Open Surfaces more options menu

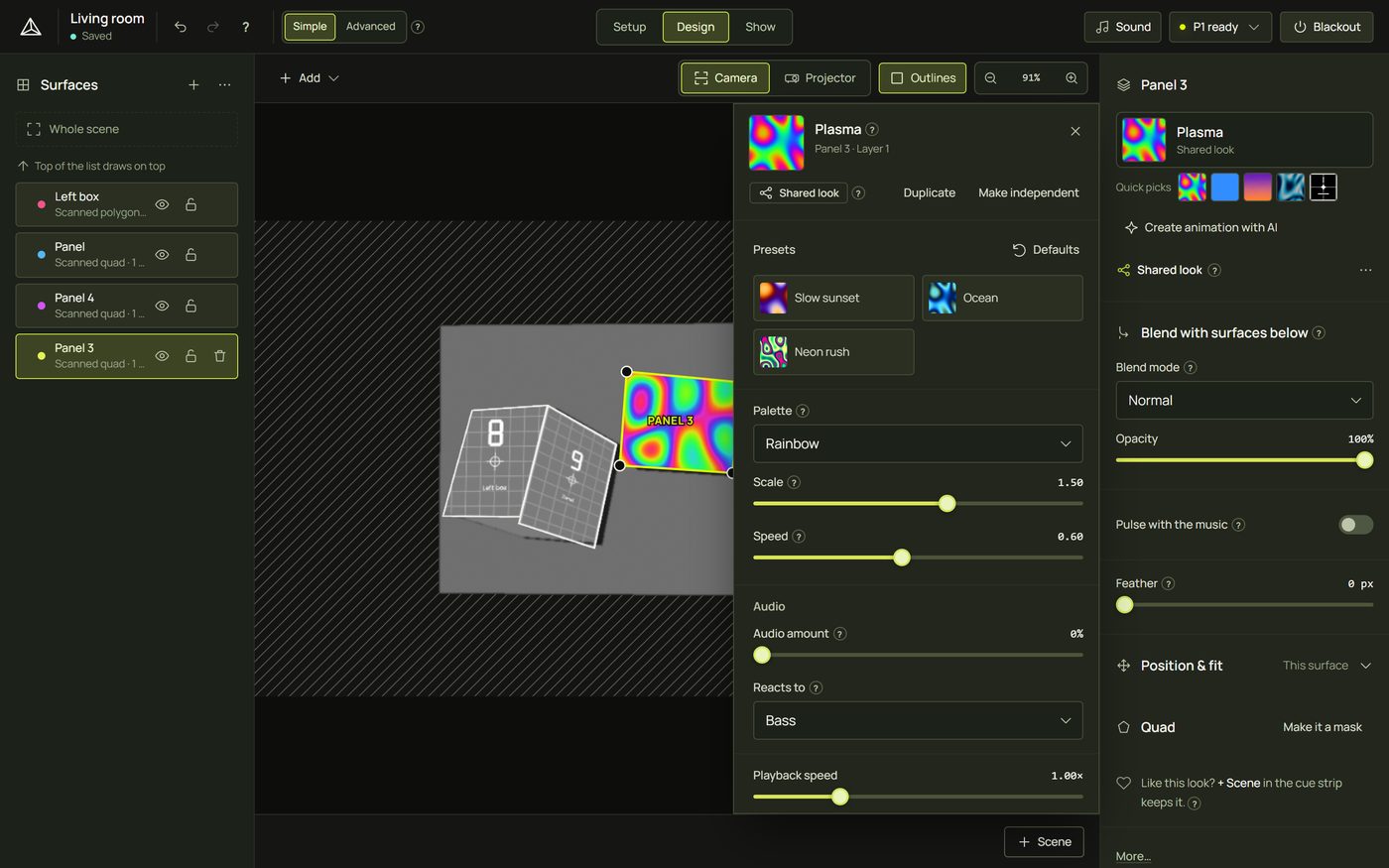[225, 85]
